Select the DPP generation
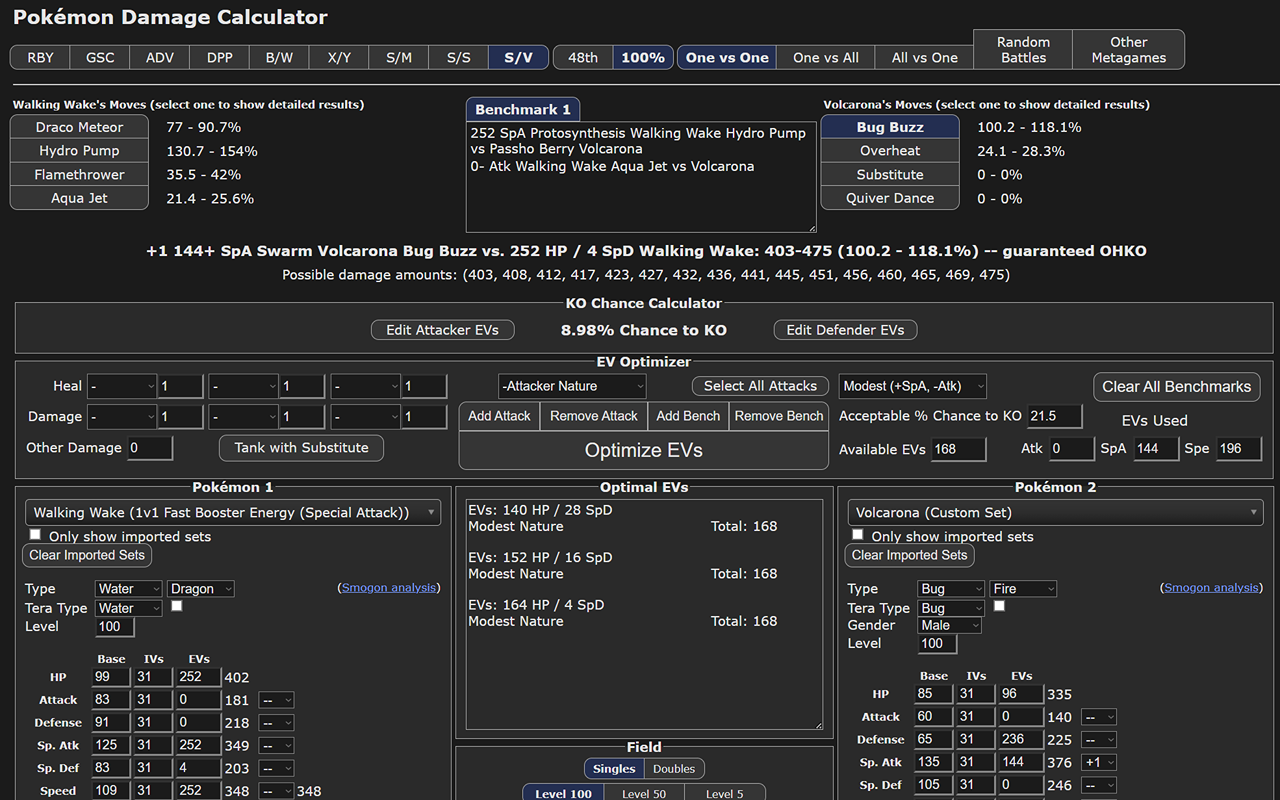1280x800 pixels. click(x=220, y=57)
